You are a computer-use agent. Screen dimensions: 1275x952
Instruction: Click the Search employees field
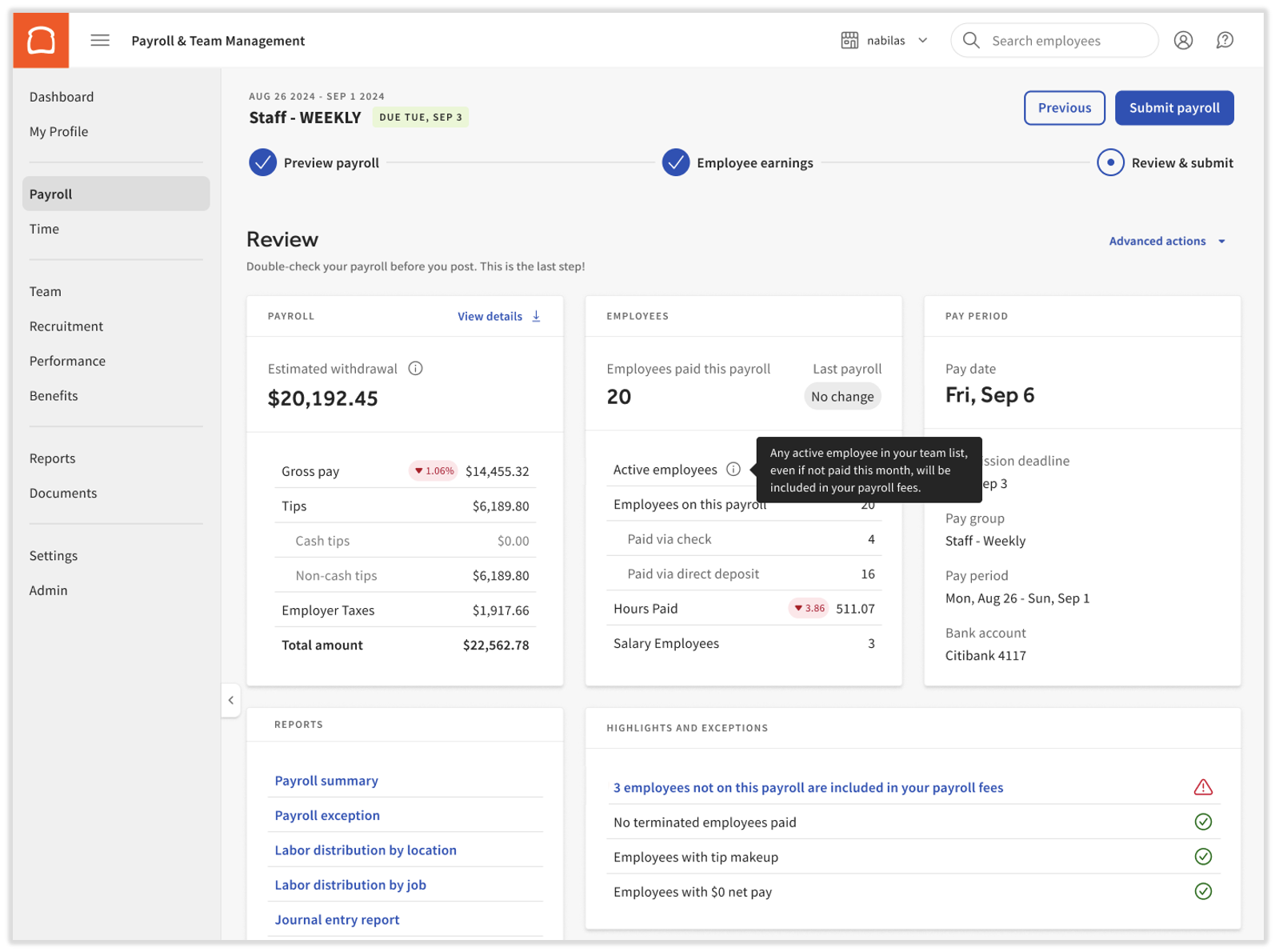(x=1053, y=40)
